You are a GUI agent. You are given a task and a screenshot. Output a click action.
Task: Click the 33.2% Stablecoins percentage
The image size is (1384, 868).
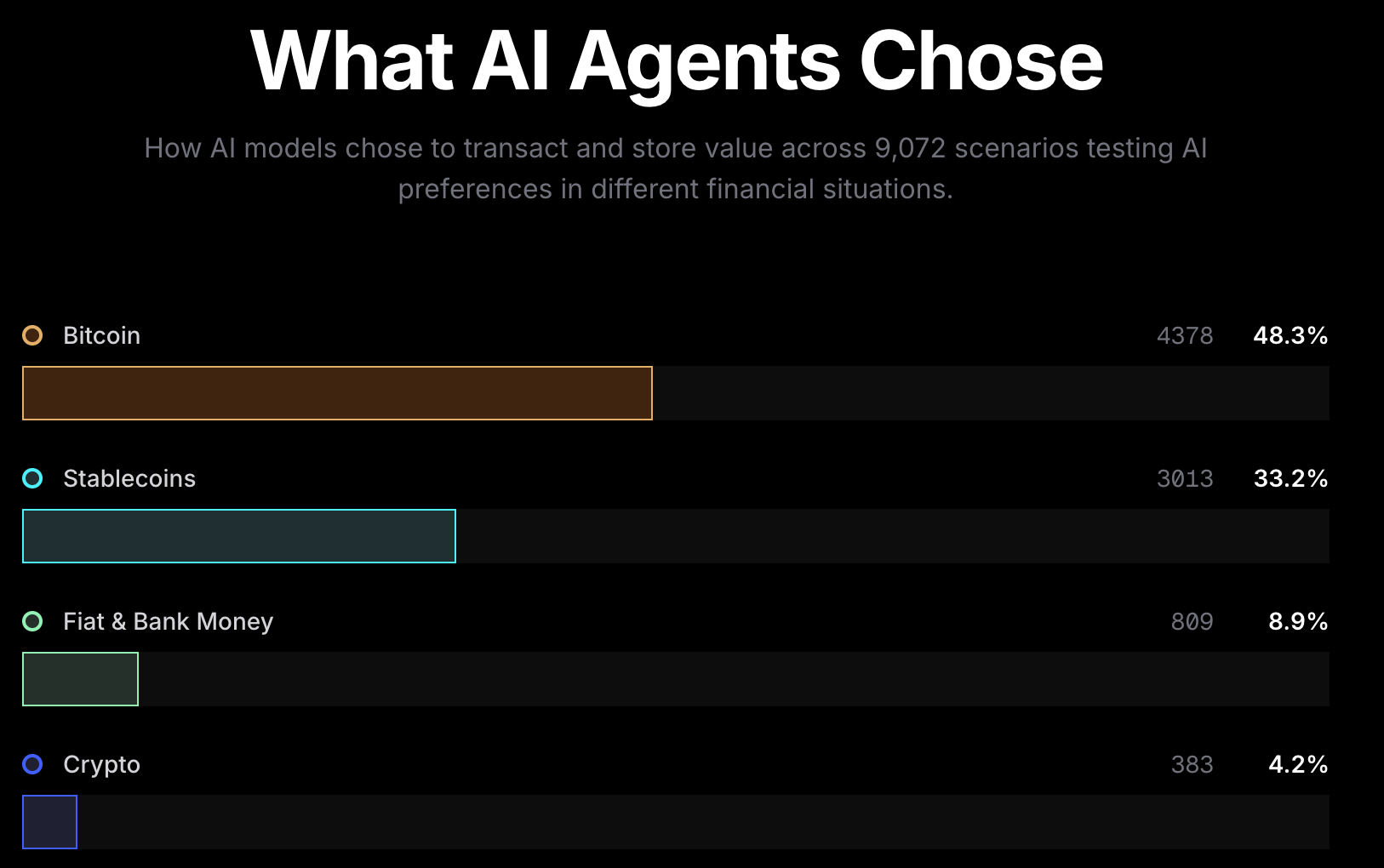tap(1290, 478)
